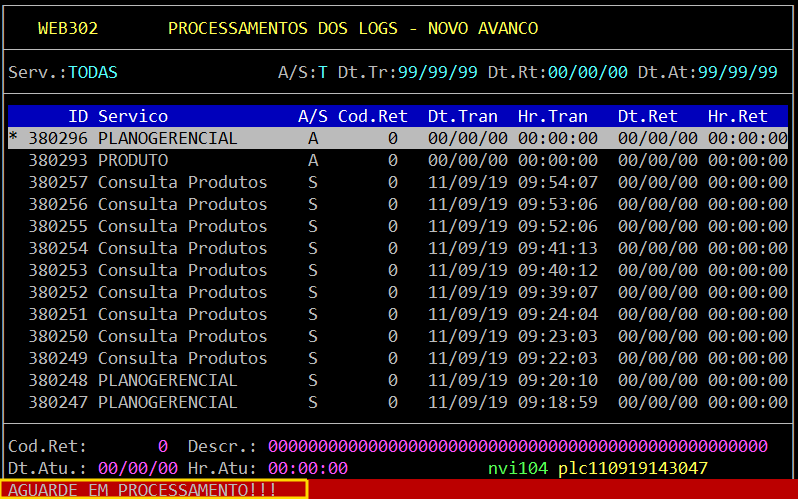Click the asterisk marker beside ID 380296
The width and height of the screenshot is (798, 499).
[x=13, y=139]
